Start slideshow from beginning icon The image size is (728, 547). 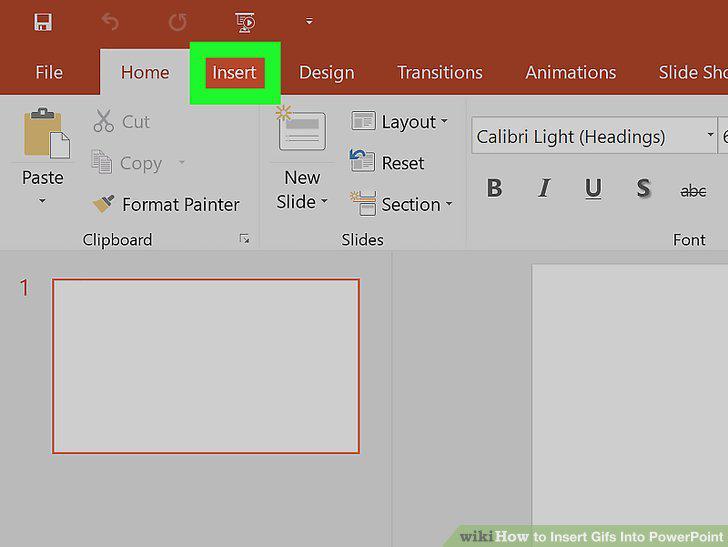tap(245, 22)
